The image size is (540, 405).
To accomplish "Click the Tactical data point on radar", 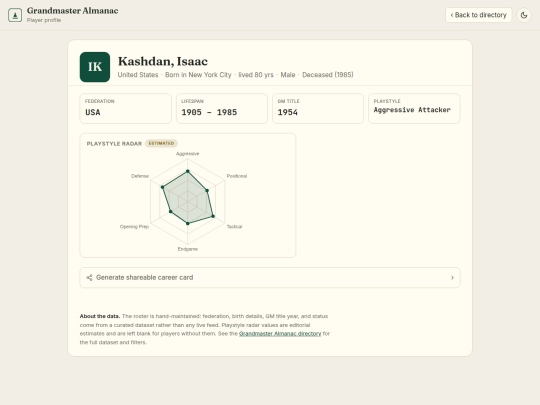I will tap(213, 216).
